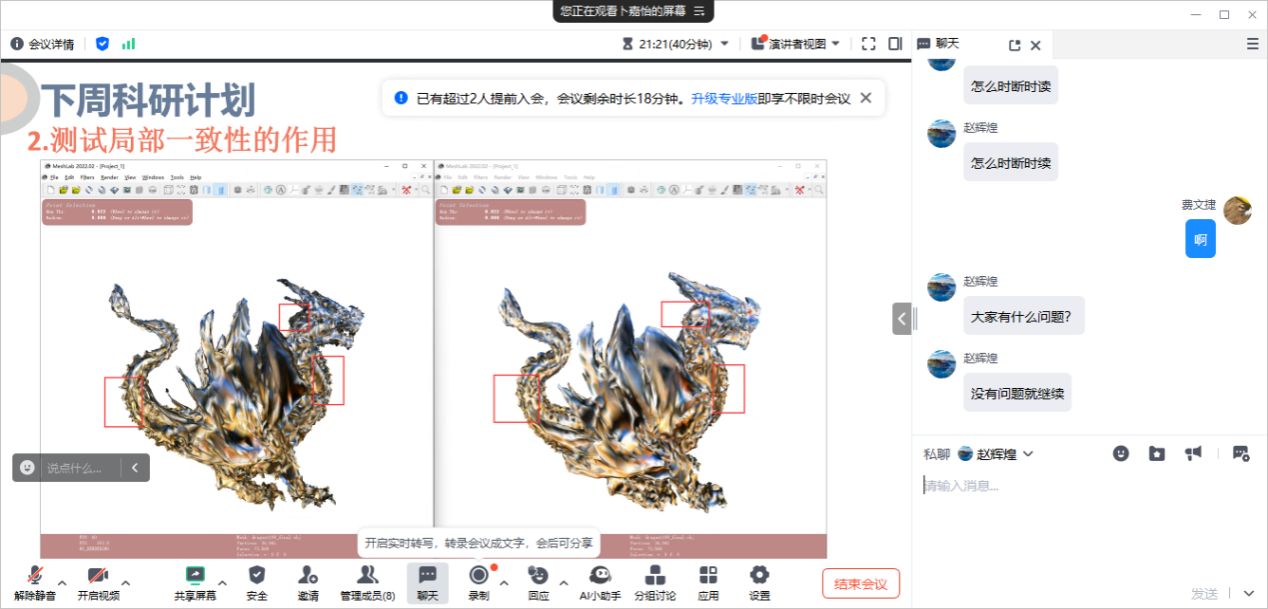Open the emoji picker in chat toolbar
Screen dimensions: 1268x609
1121,453
